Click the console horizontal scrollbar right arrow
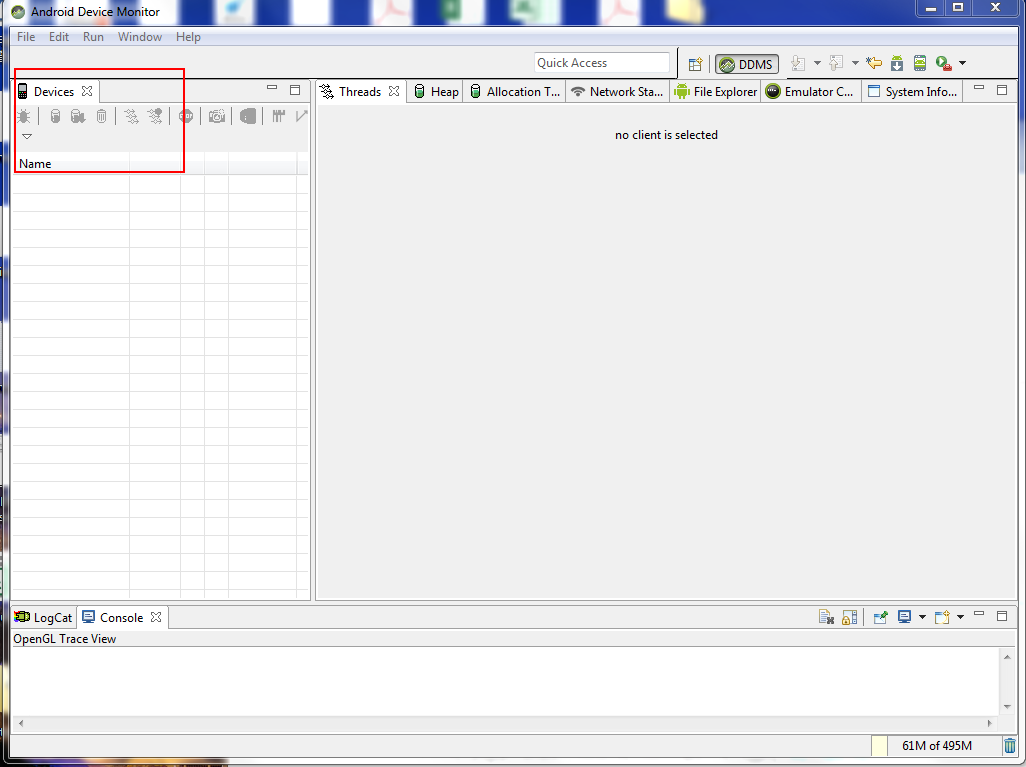The image size is (1026, 767). pos(989,723)
